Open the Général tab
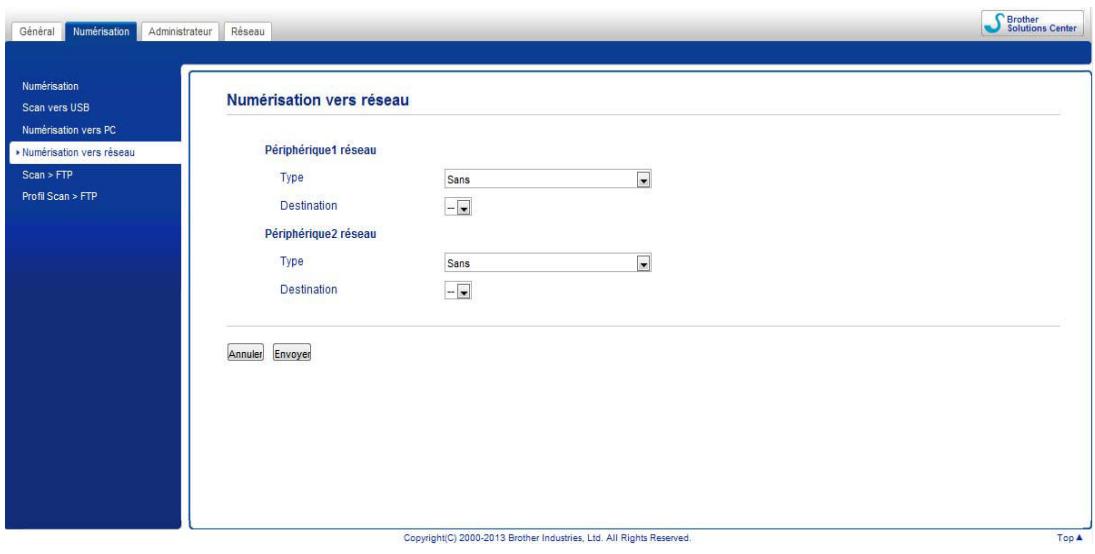1095x554 pixels. pos(38,31)
